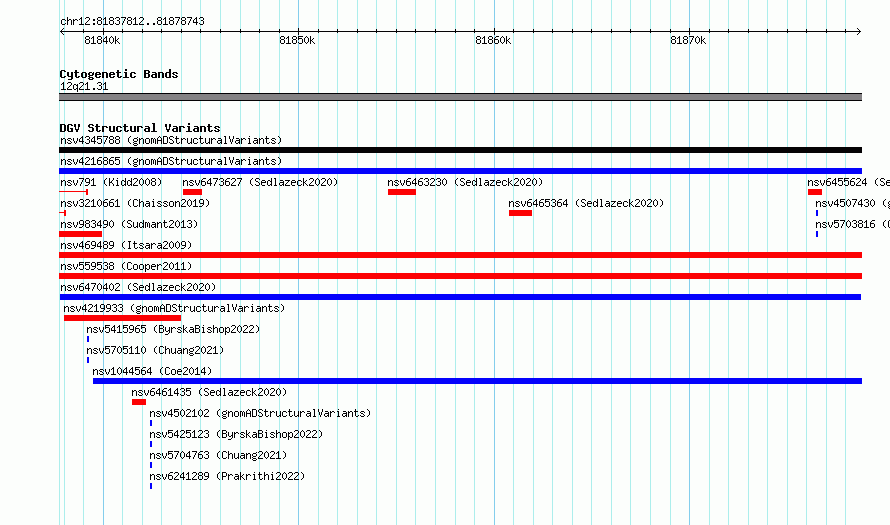Open the nsv791 (Kidd2008) variant label
Image resolution: width=890 pixels, height=525 pixels.
[x=111, y=182]
